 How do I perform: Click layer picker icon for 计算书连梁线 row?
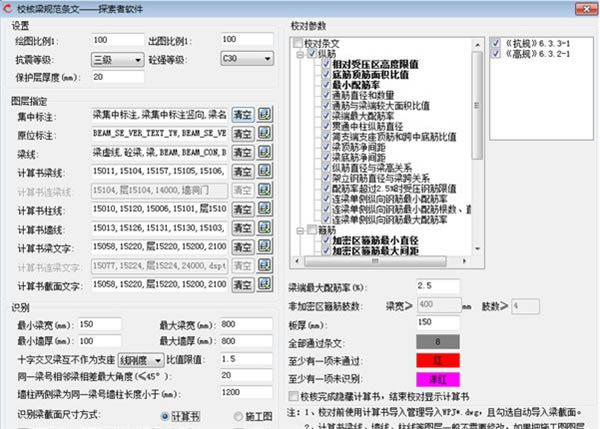[264, 190]
